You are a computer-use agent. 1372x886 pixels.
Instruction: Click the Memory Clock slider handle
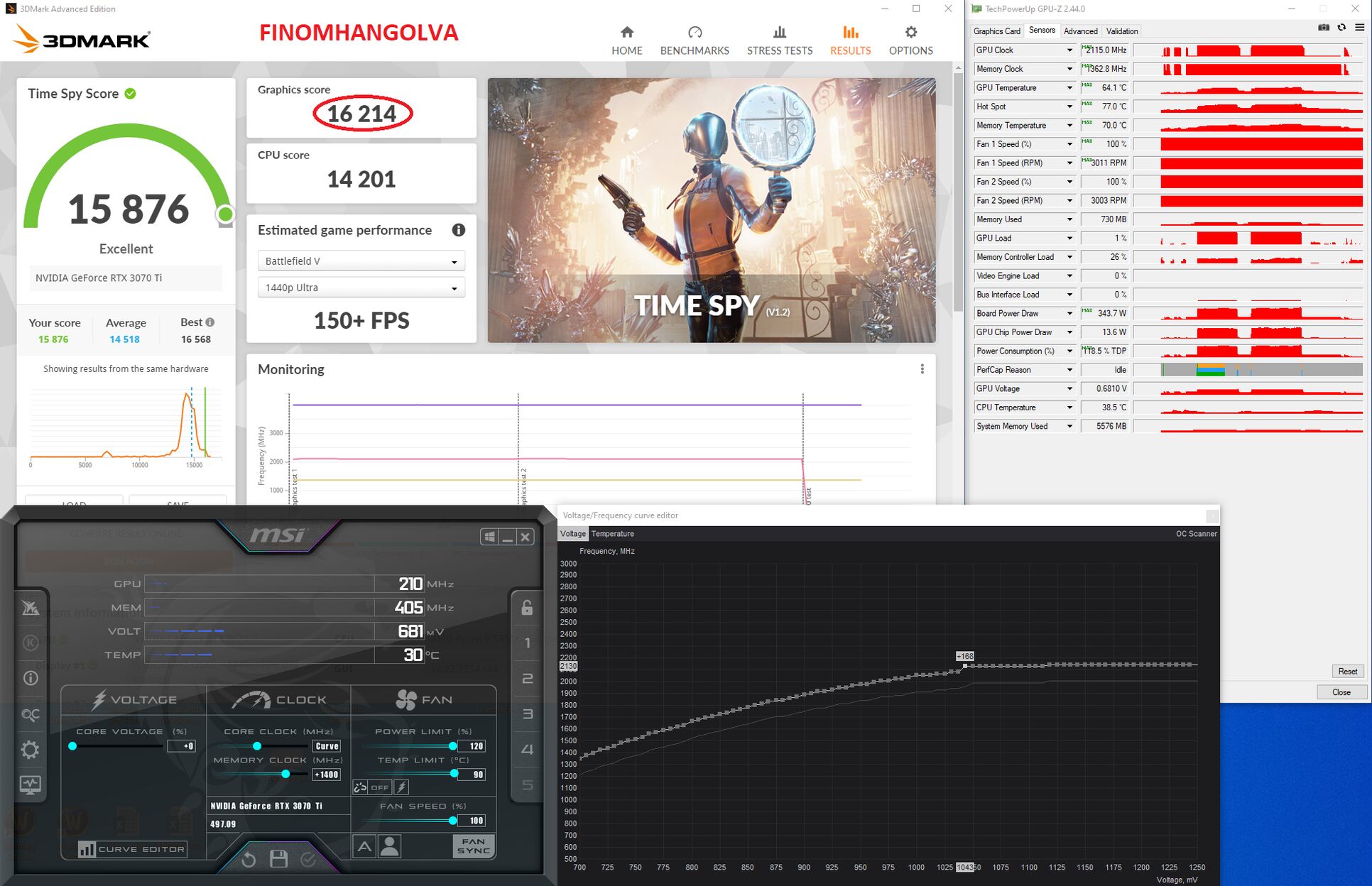pyautogui.click(x=285, y=775)
